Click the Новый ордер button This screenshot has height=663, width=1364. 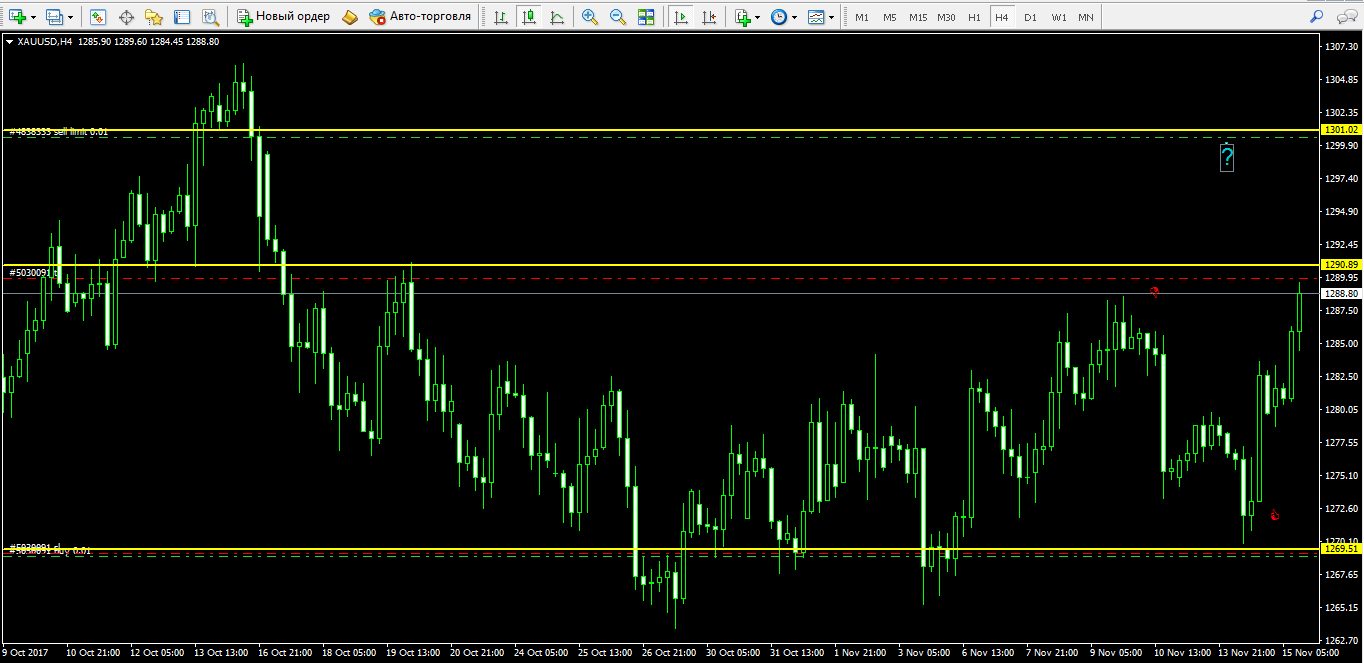pyautogui.click(x=283, y=17)
